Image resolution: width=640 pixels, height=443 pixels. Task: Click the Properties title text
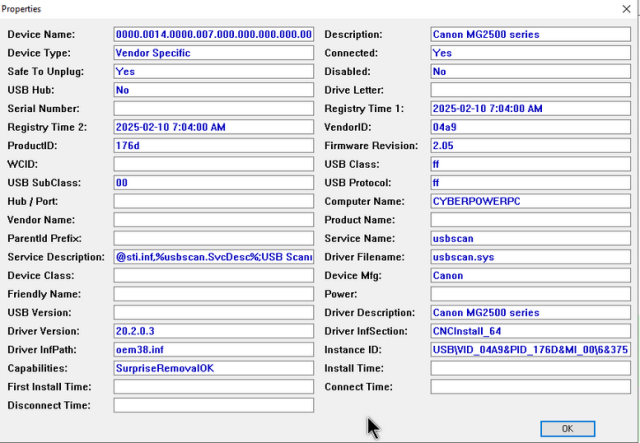pos(21,9)
